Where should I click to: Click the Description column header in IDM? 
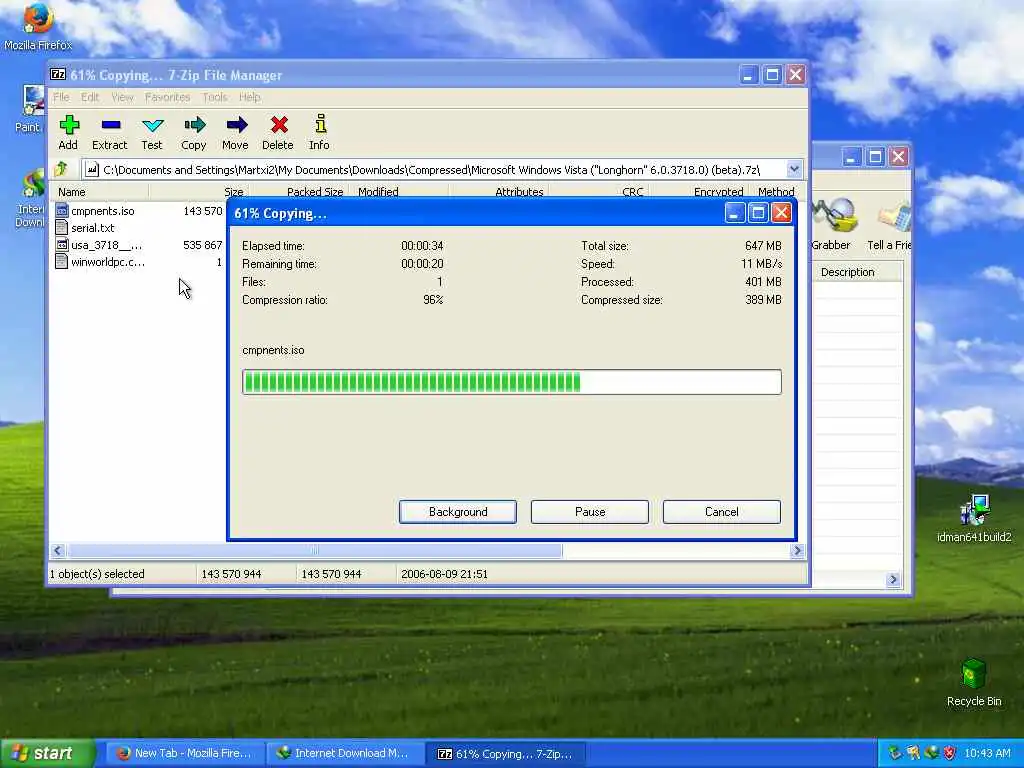point(857,272)
